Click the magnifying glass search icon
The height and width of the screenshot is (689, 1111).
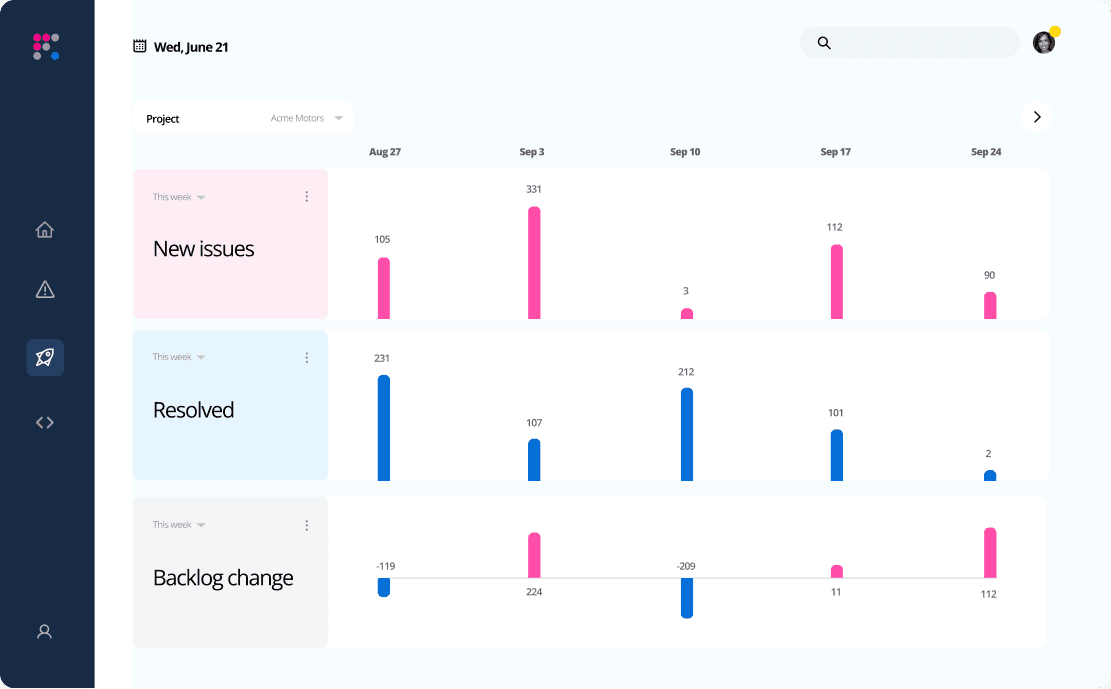click(x=824, y=43)
